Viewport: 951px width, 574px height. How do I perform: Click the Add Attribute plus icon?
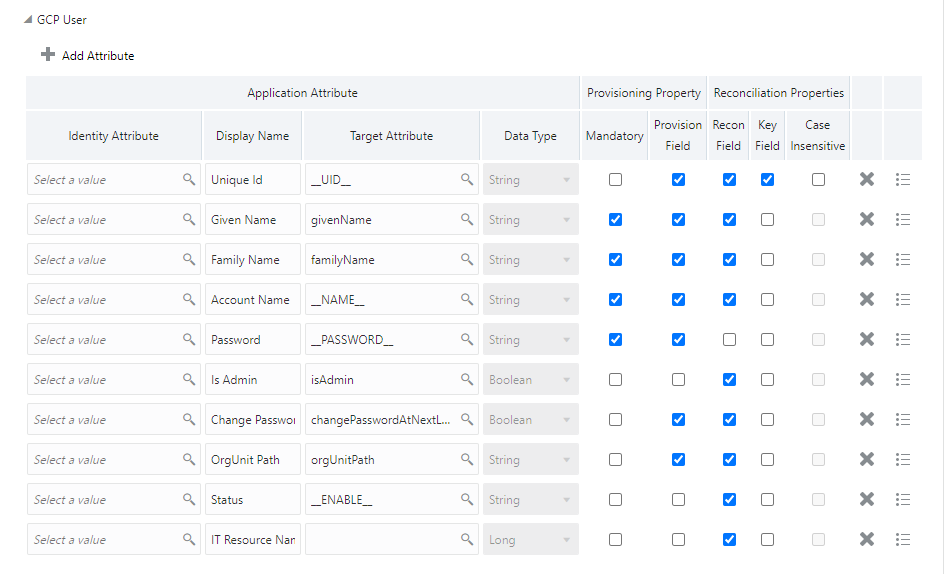pyautogui.click(x=48, y=55)
